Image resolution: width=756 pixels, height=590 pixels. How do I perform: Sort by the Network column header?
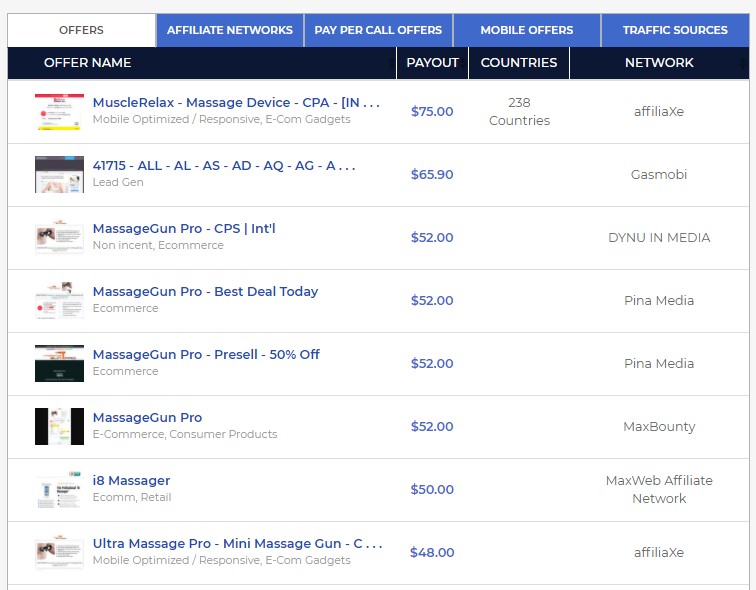point(659,63)
